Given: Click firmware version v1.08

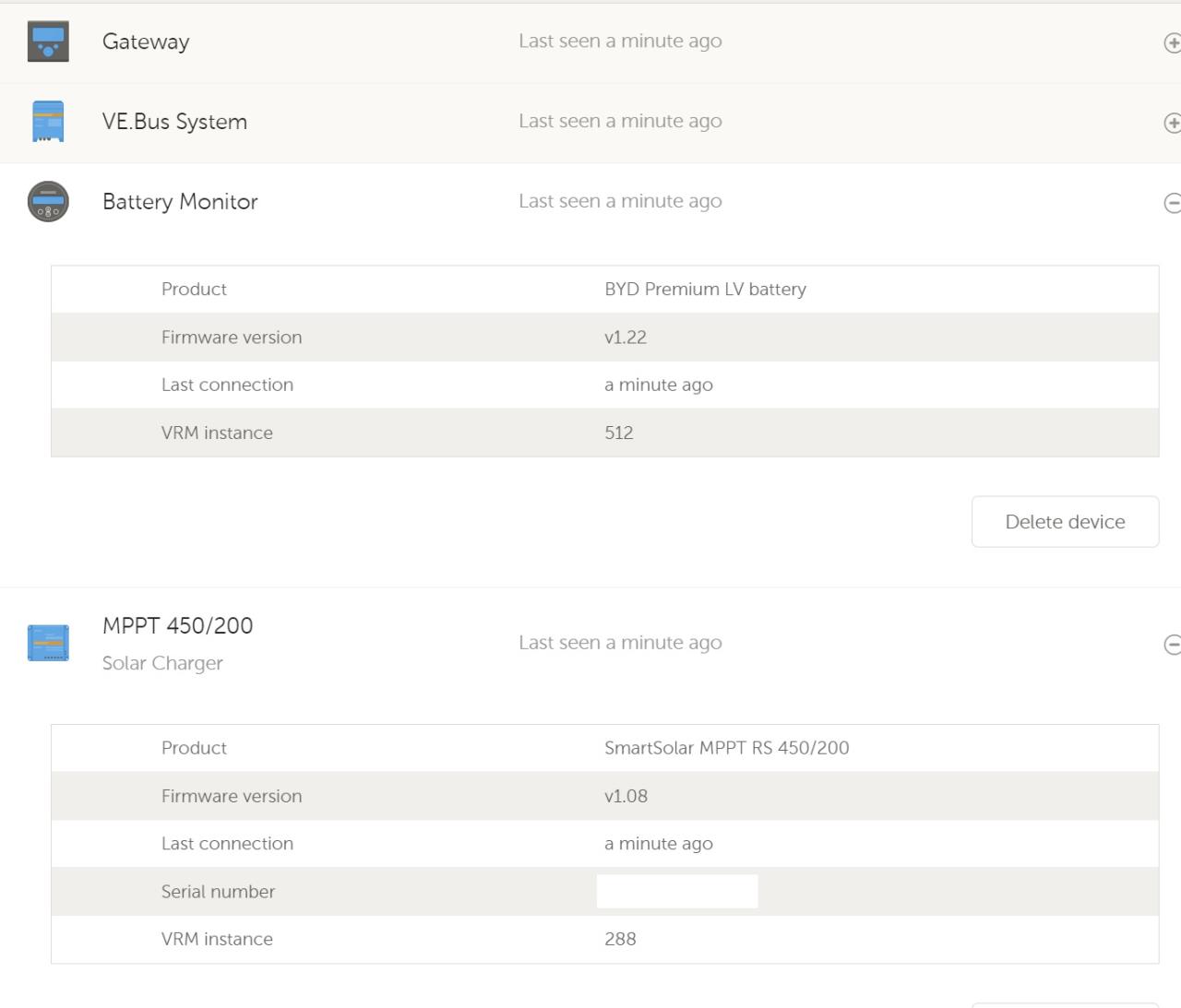Looking at the screenshot, I should 626,796.
